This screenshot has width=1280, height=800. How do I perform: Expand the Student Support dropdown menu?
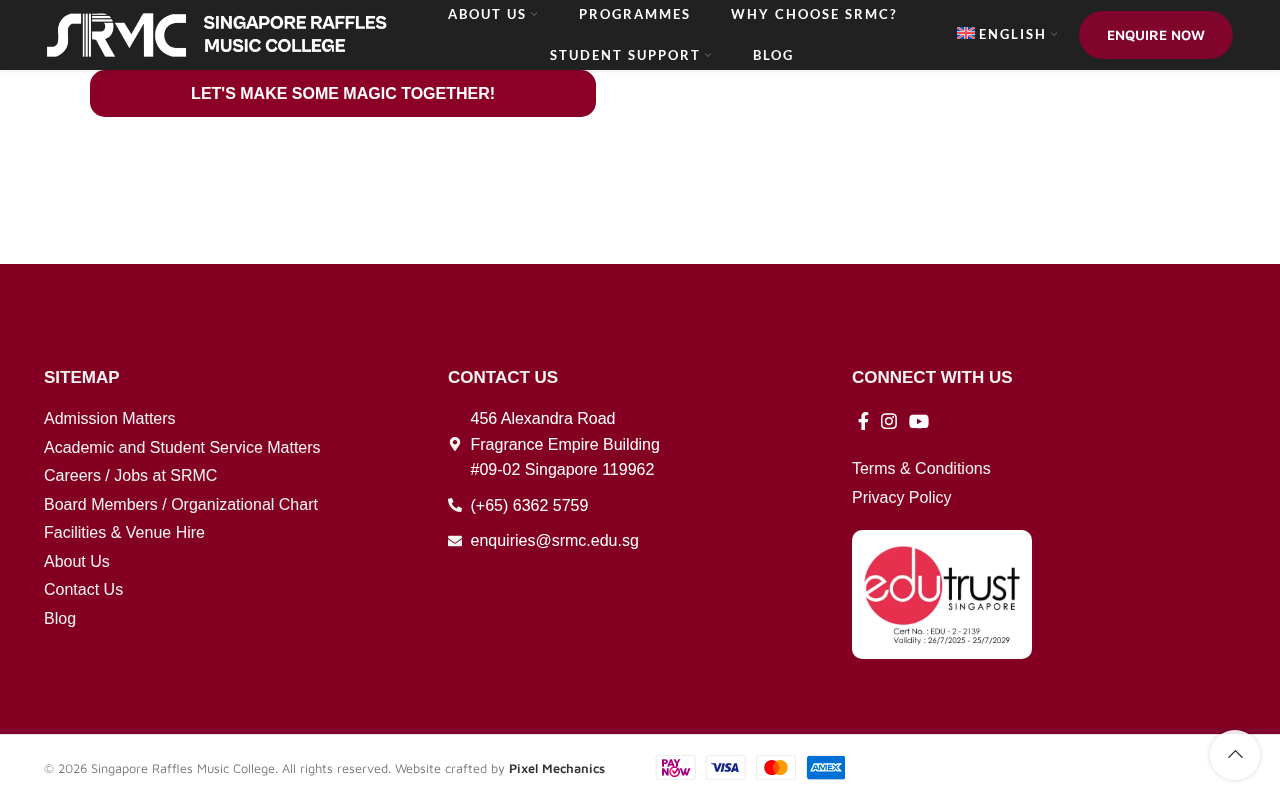pyautogui.click(x=631, y=55)
